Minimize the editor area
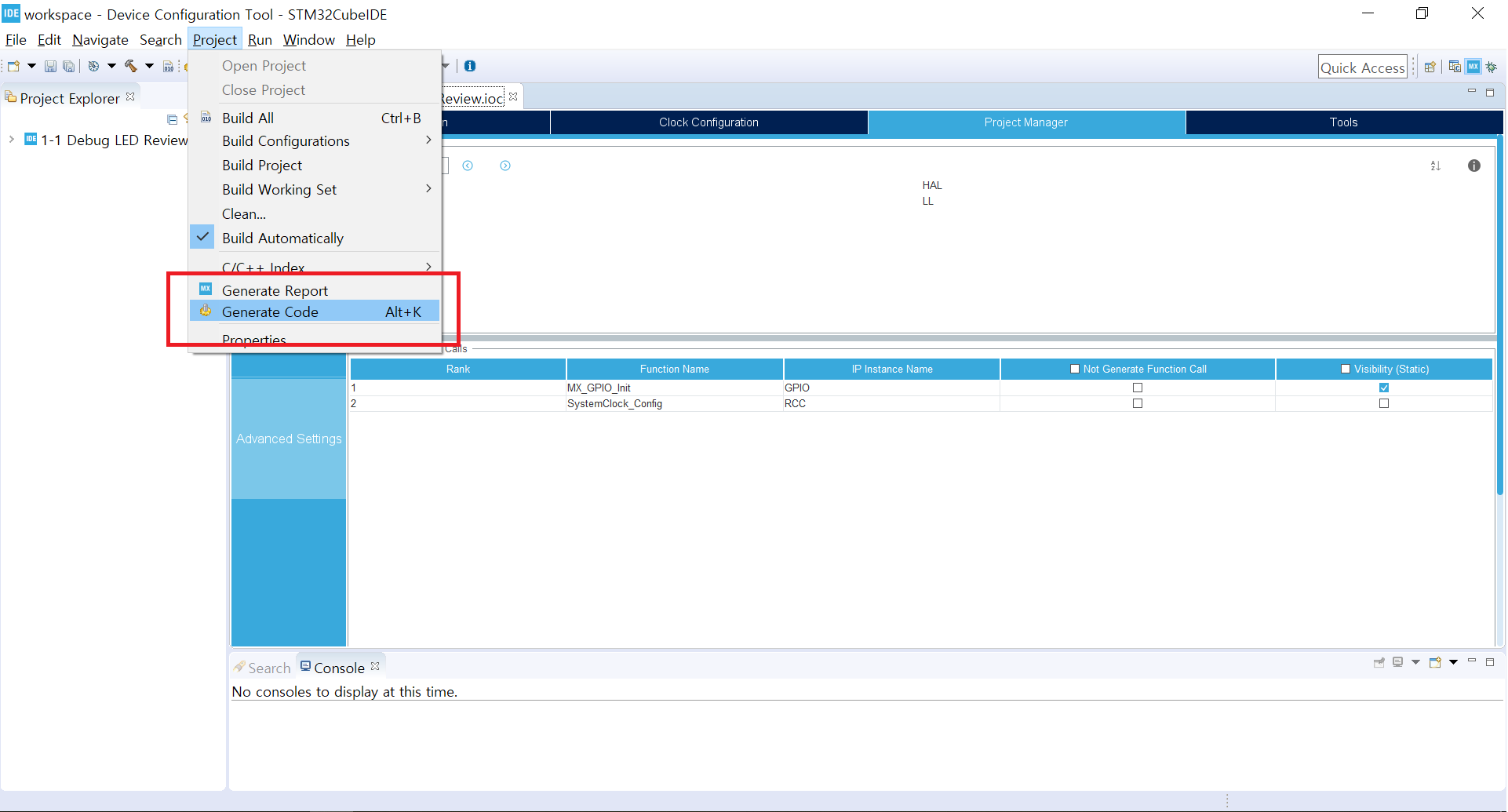The width and height of the screenshot is (1508, 812). pyautogui.click(x=1472, y=91)
